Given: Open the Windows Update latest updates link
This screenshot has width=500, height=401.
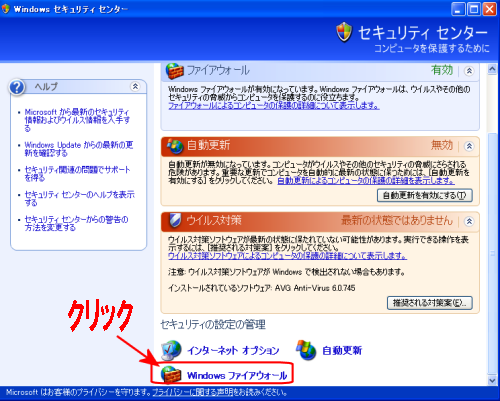Looking at the screenshot, I should point(79,149).
